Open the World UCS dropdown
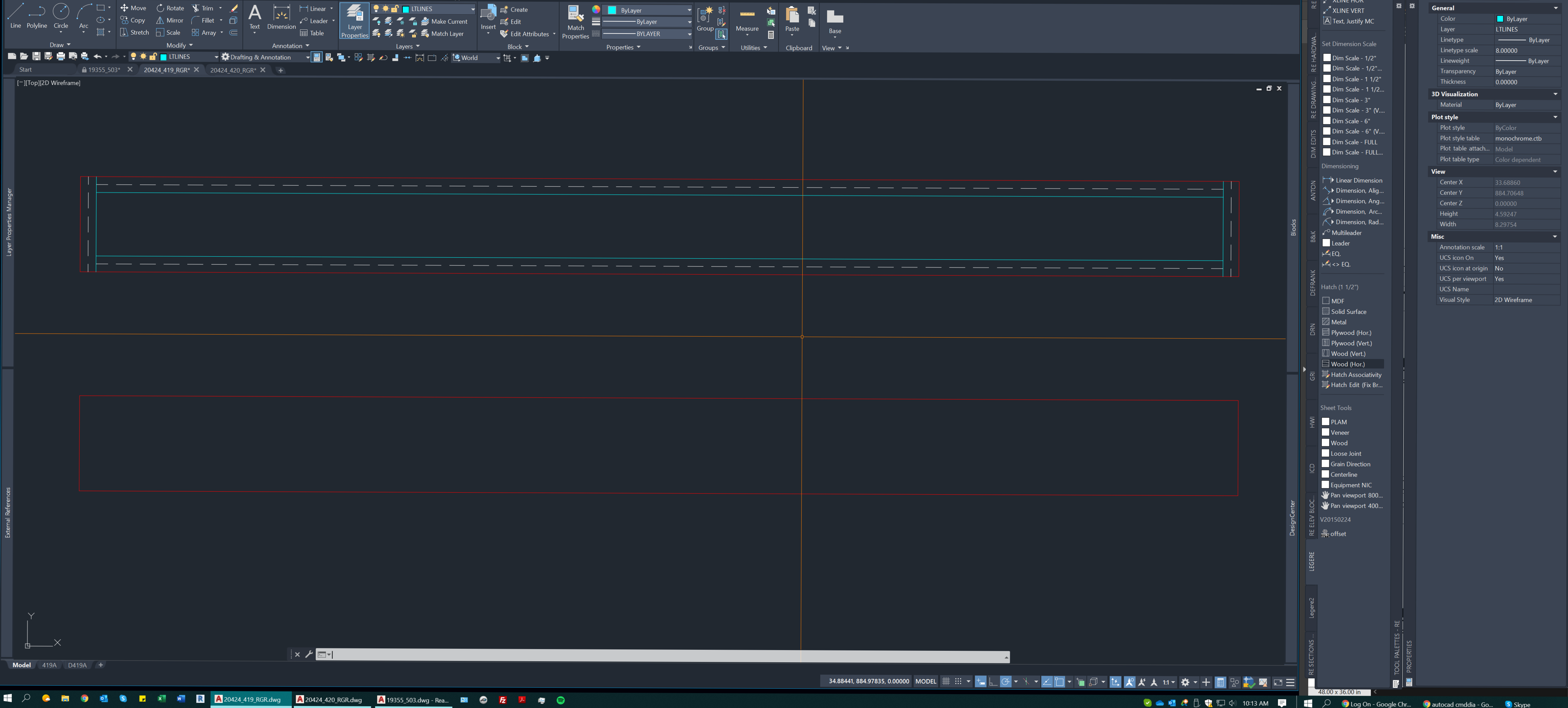1568x708 pixels. pyautogui.click(x=476, y=58)
